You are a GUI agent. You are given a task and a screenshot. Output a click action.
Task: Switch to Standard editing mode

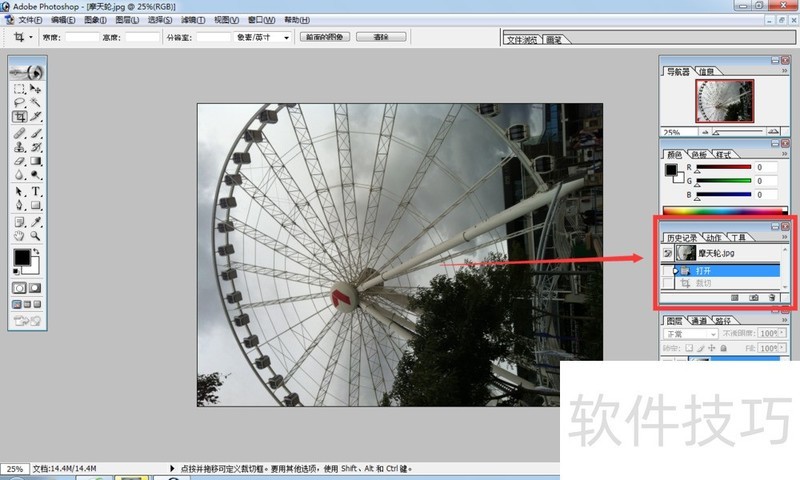click(x=19, y=288)
